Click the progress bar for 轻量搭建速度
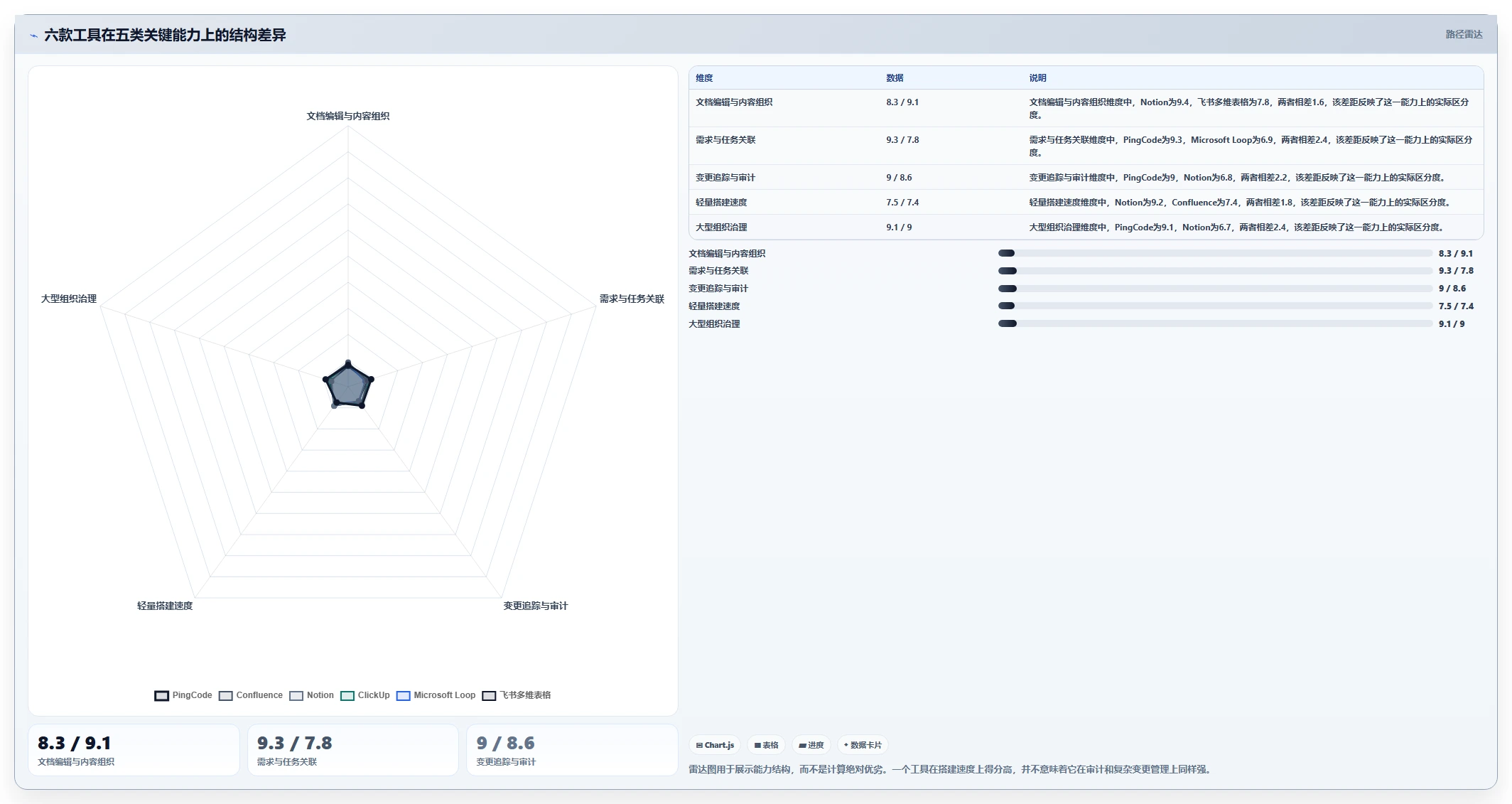The height and width of the screenshot is (804, 1512). pyautogui.click(x=1215, y=306)
